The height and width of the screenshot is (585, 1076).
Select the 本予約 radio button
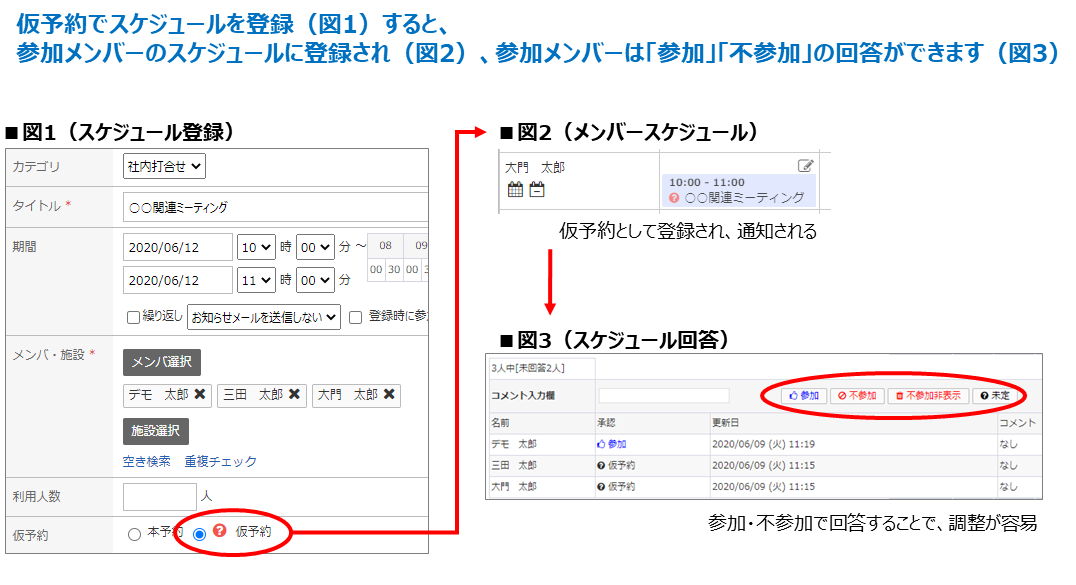(135, 534)
